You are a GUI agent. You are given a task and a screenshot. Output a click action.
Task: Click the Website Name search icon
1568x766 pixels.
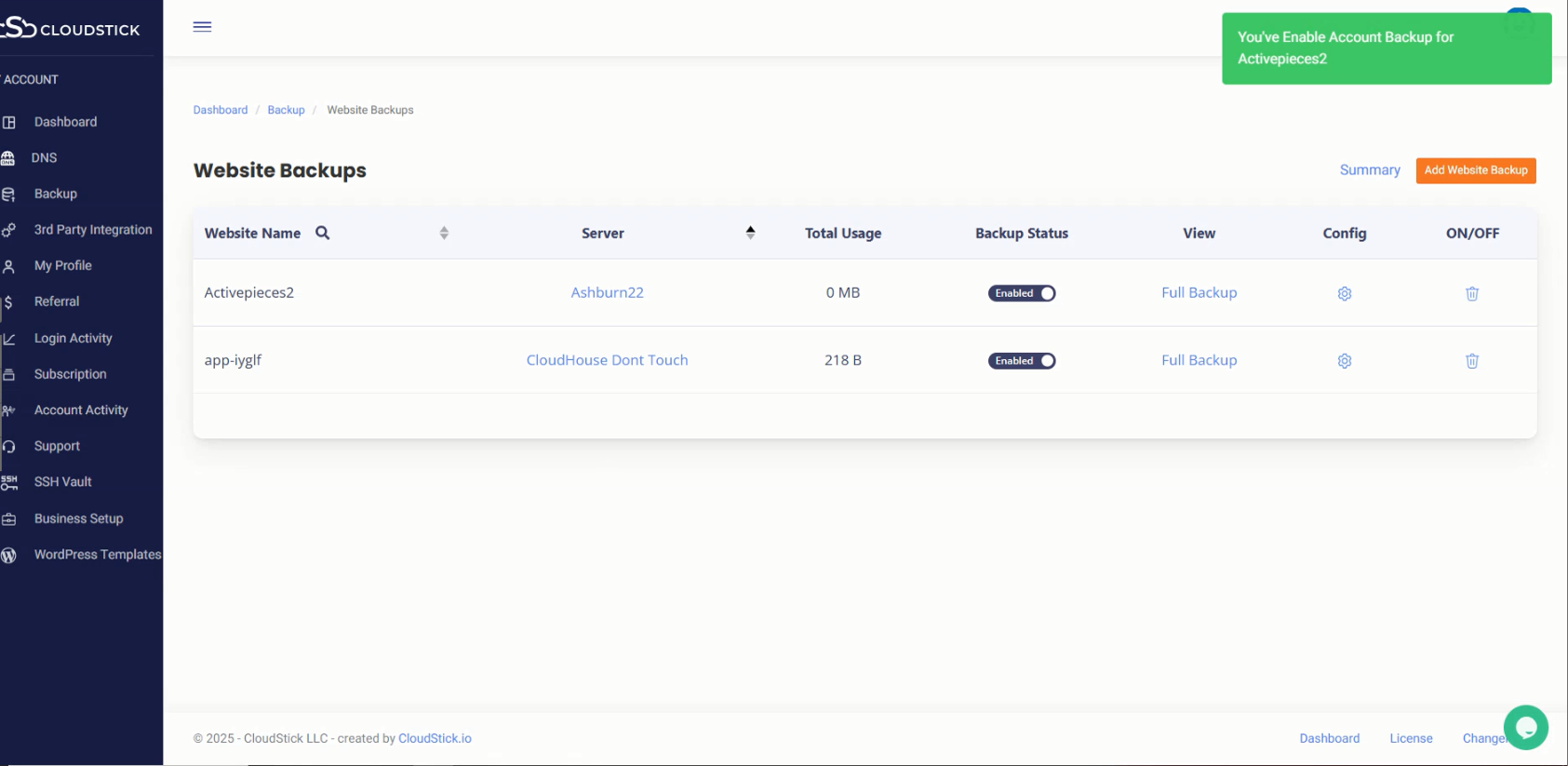point(322,233)
